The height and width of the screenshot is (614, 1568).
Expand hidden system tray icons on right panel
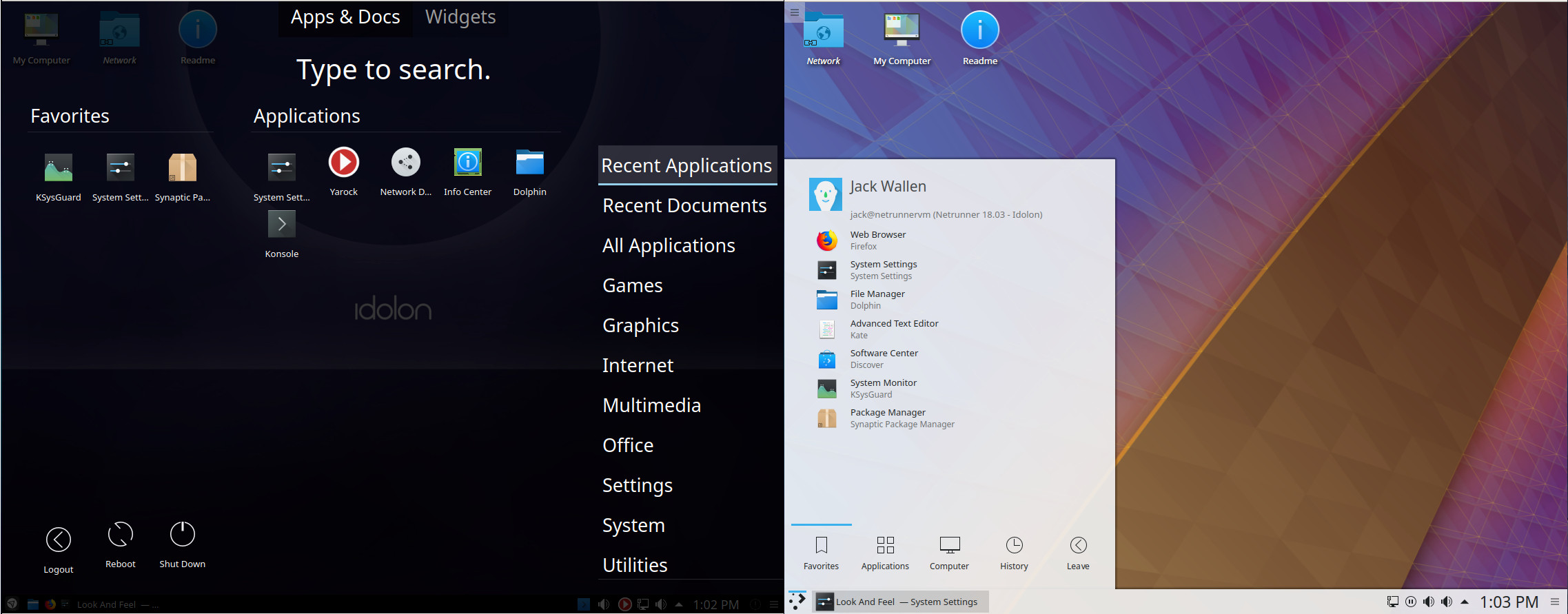click(1465, 602)
